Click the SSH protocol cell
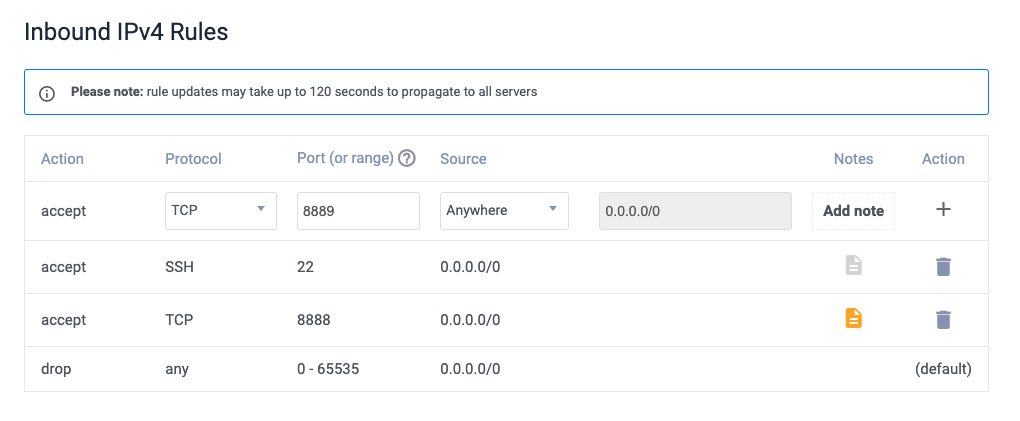 pyautogui.click(x=180, y=267)
